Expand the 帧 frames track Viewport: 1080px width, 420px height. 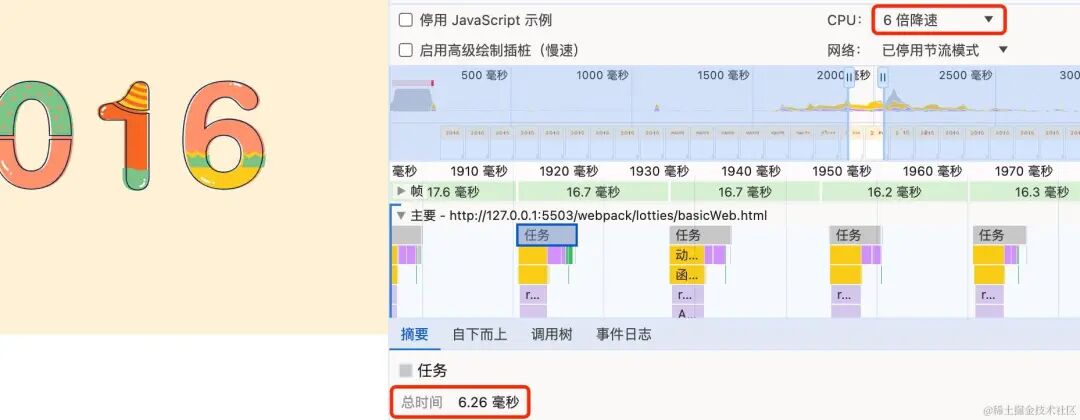click(x=401, y=191)
